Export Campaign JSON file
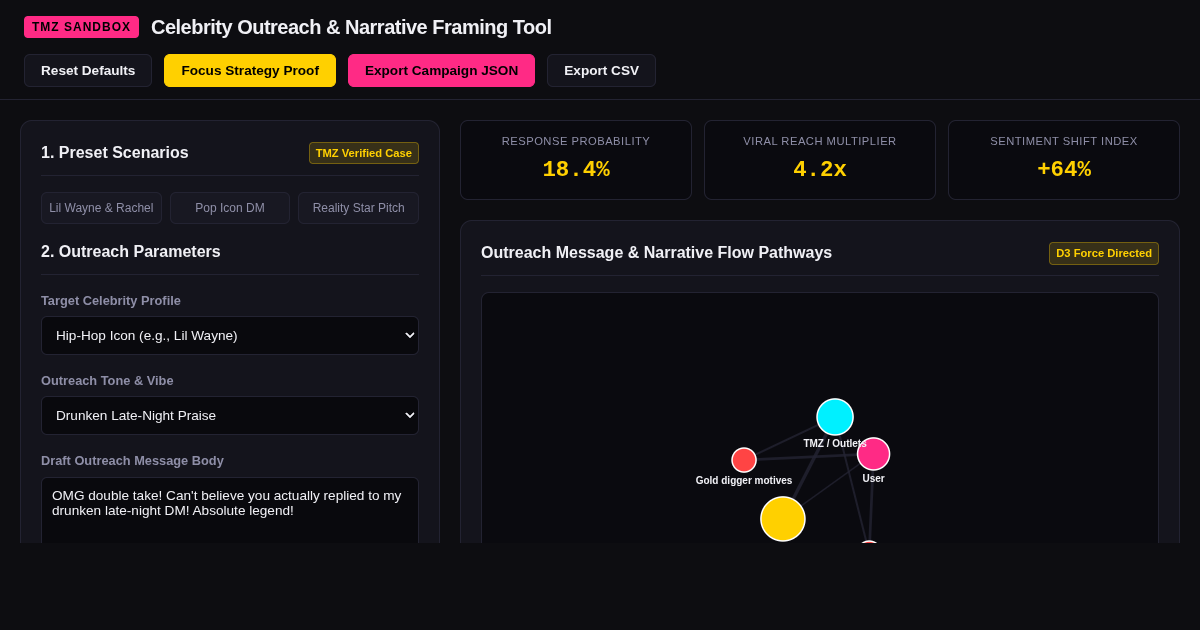The image size is (1200, 630). click(441, 70)
